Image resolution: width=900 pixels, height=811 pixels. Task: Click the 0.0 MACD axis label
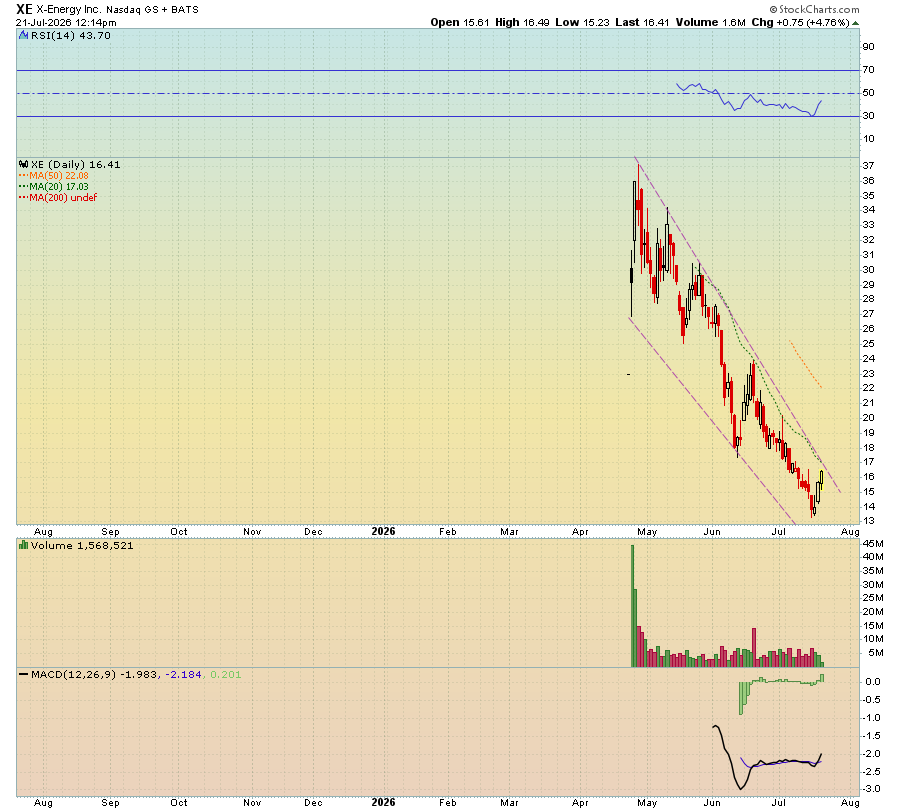coord(873,682)
